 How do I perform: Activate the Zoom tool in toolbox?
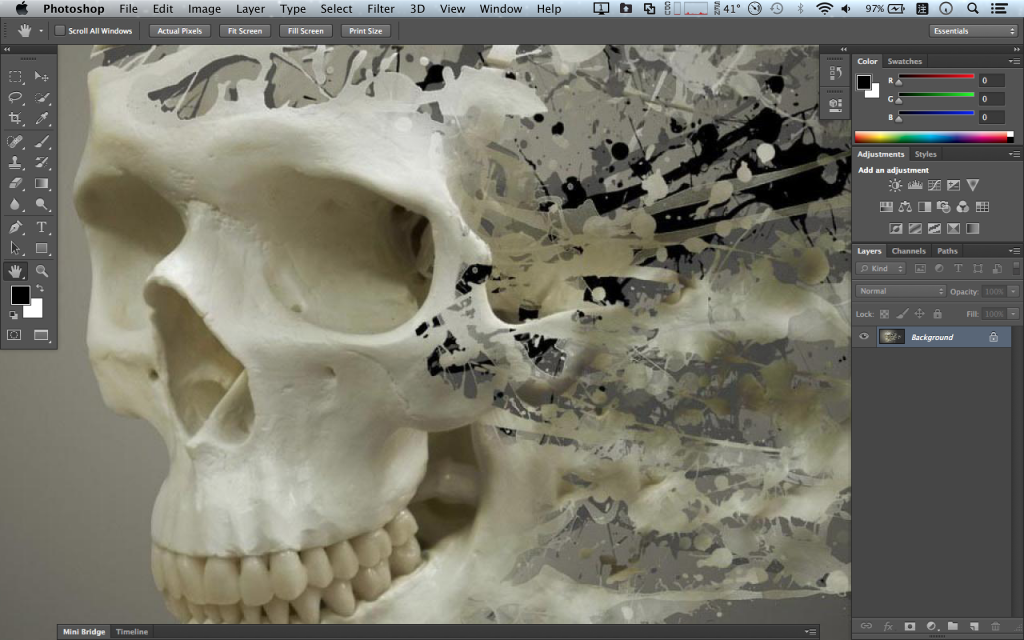pyautogui.click(x=42, y=271)
